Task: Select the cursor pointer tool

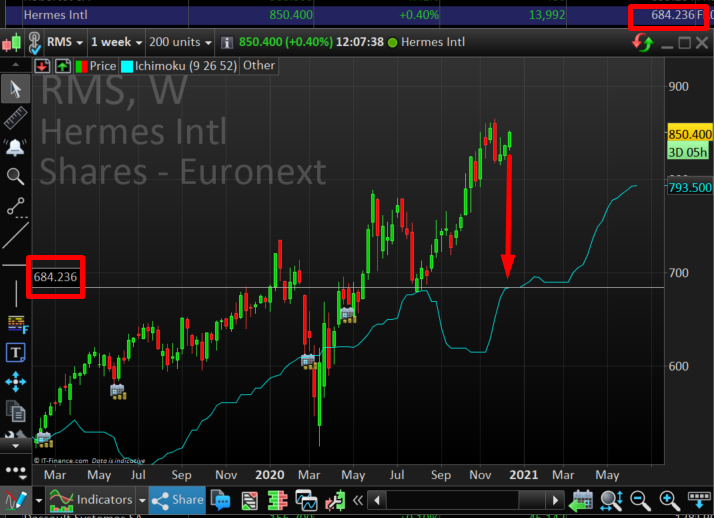Action: click(x=15, y=89)
